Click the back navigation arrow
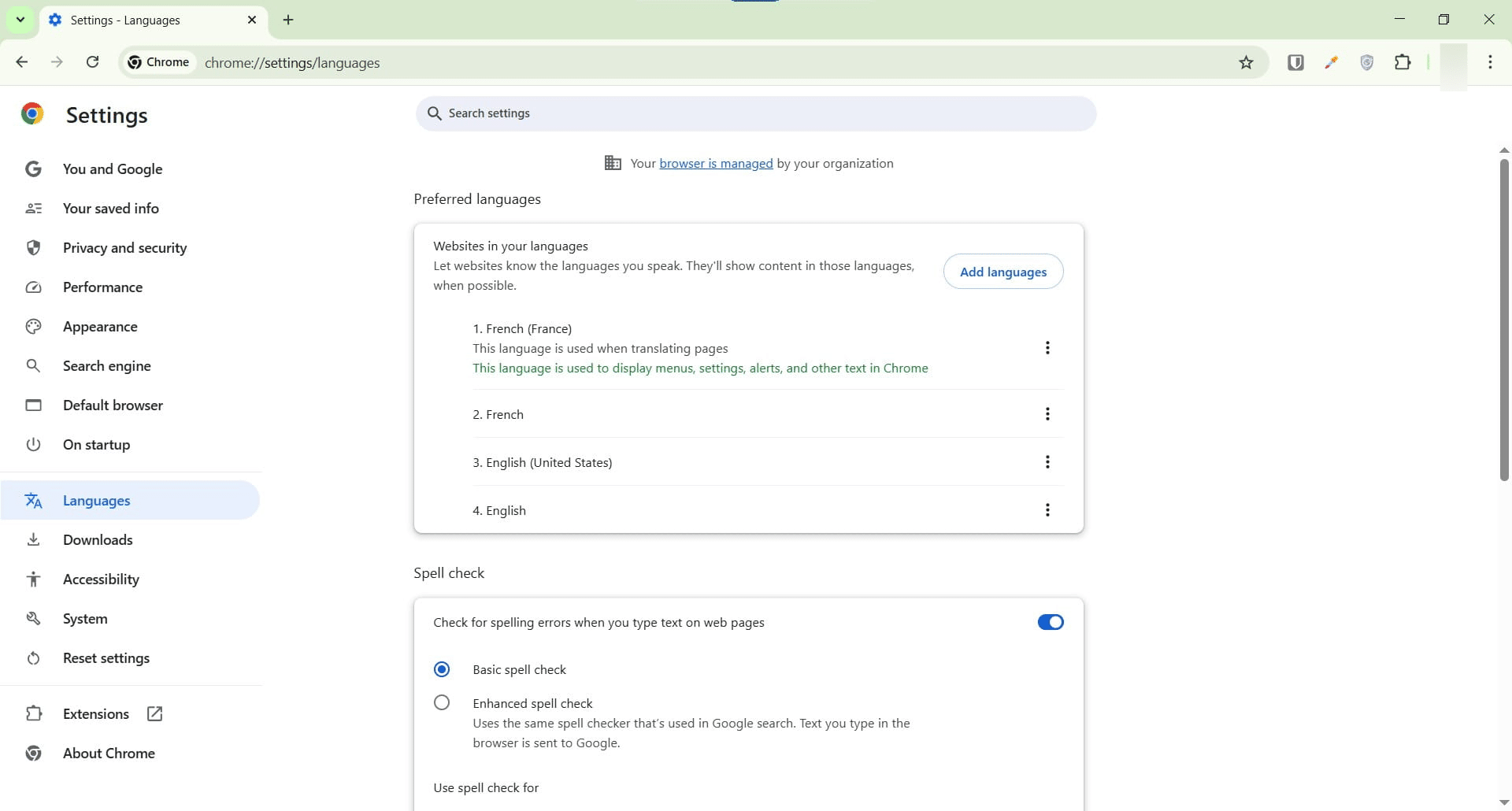This screenshot has width=1512, height=811. pyautogui.click(x=22, y=62)
